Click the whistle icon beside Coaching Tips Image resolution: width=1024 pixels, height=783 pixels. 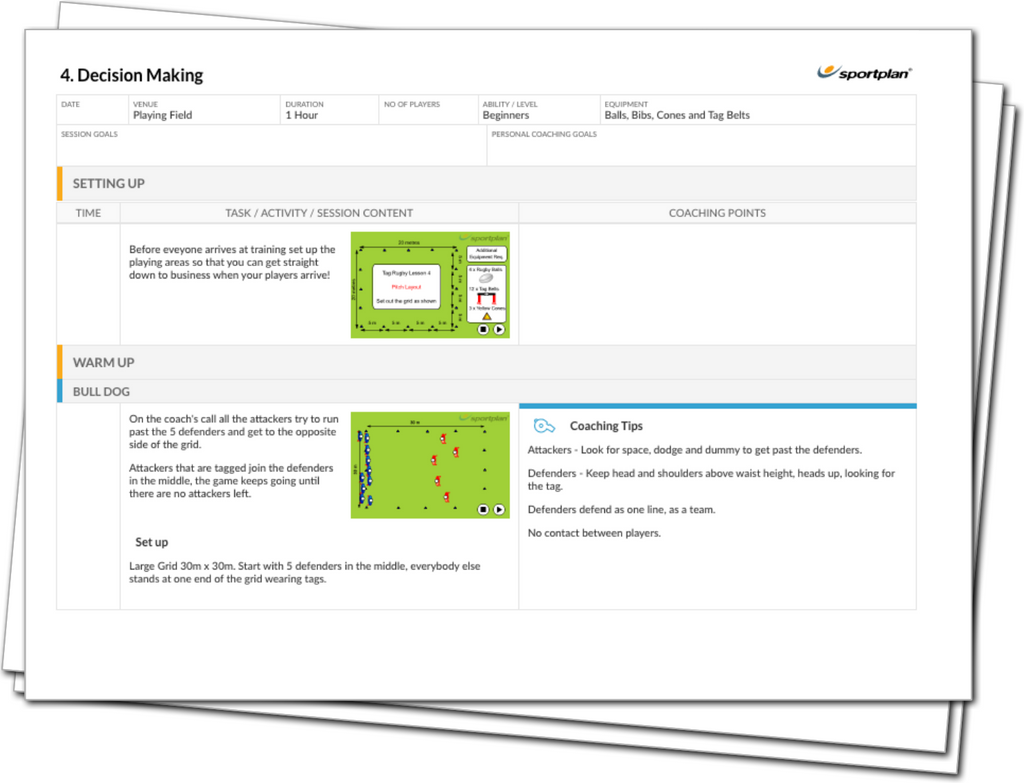pyautogui.click(x=543, y=425)
